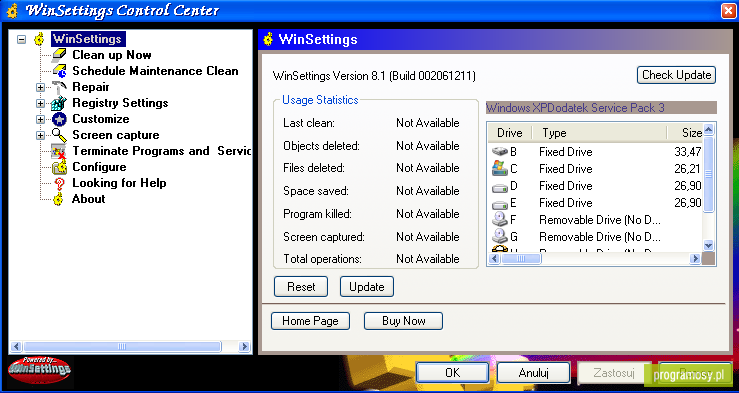Viewport: 739px width, 393px height.
Task: Click the WinSettings gear icon in tree root
Action: (x=40, y=39)
